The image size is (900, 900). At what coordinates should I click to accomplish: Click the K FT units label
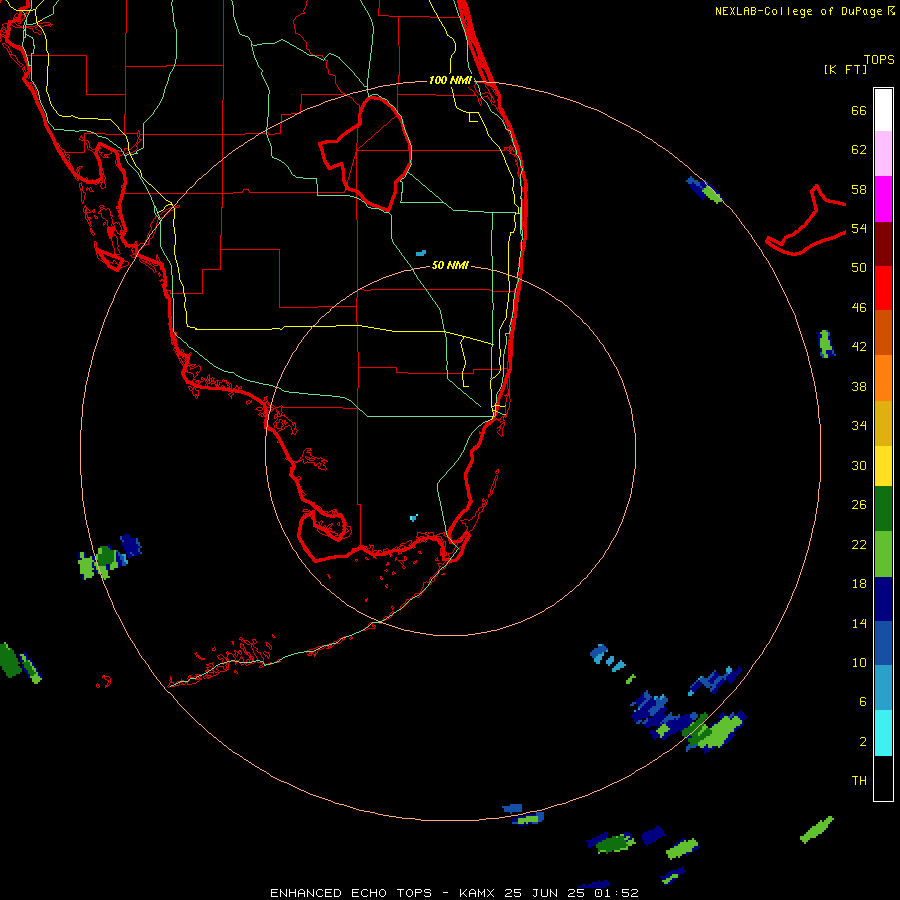coord(845,70)
